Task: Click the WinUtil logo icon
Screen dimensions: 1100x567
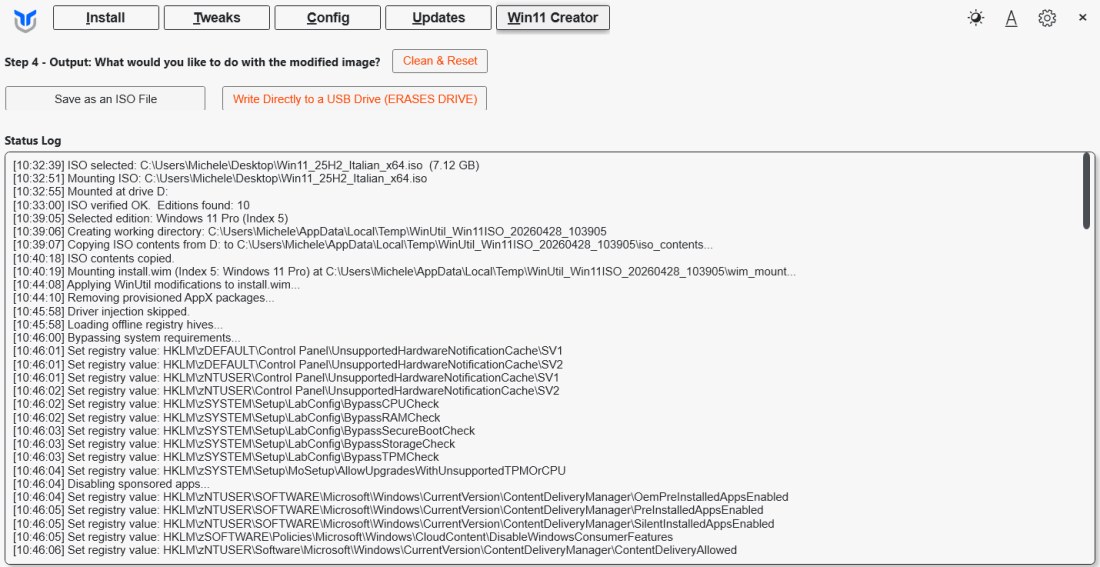Action: coord(27,19)
